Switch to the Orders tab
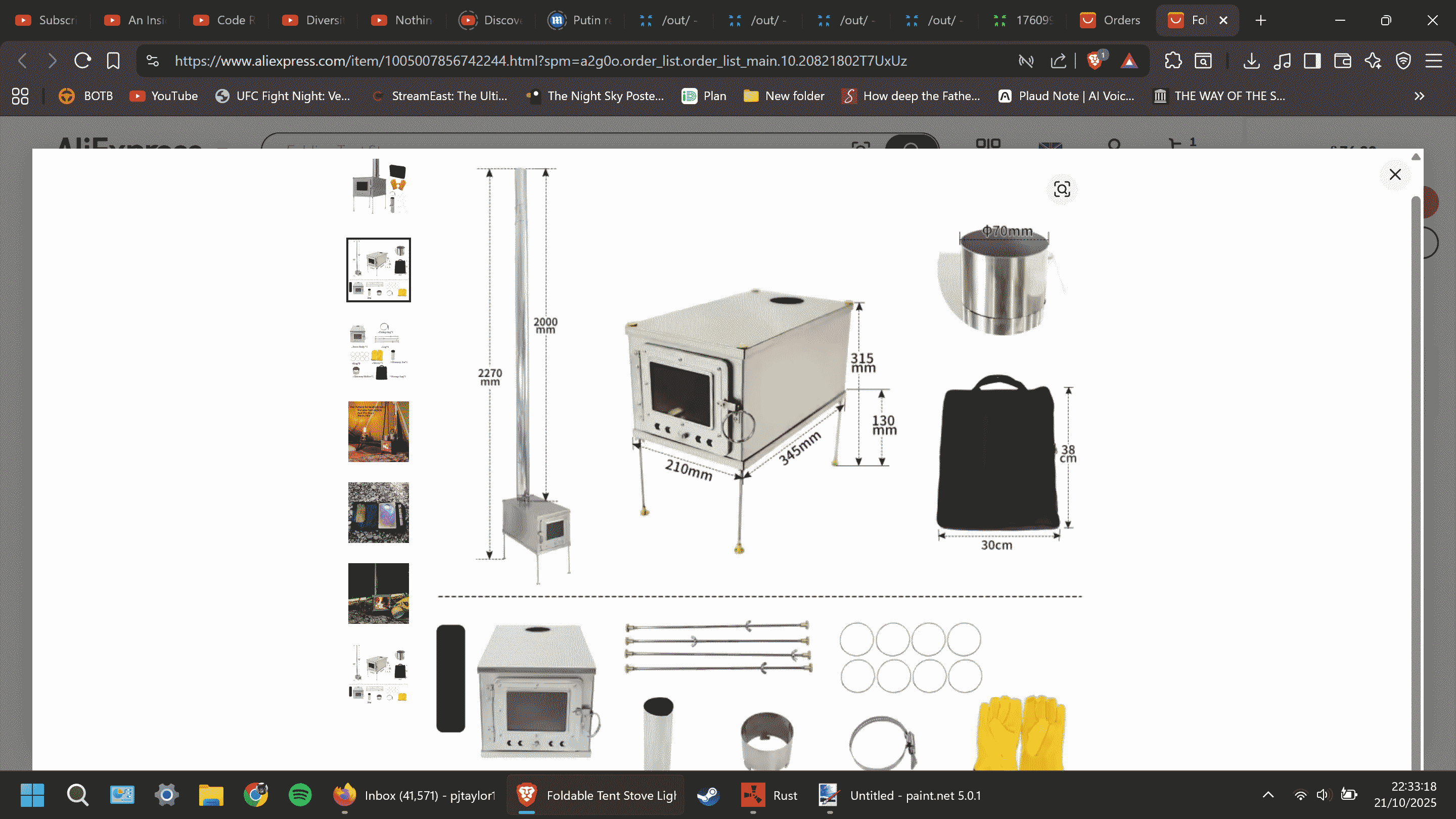Image resolution: width=1456 pixels, height=819 pixels. pyautogui.click(x=1110, y=20)
